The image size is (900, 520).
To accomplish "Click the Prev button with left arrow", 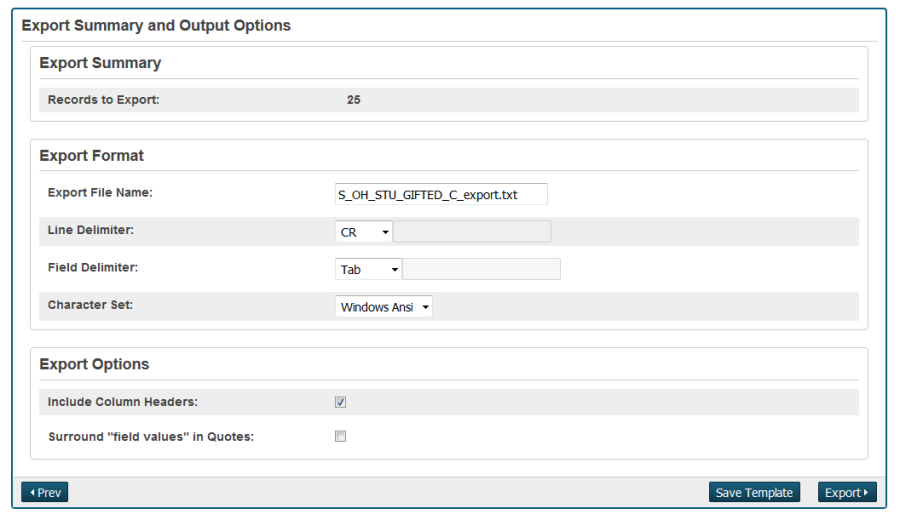I will click(45, 492).
